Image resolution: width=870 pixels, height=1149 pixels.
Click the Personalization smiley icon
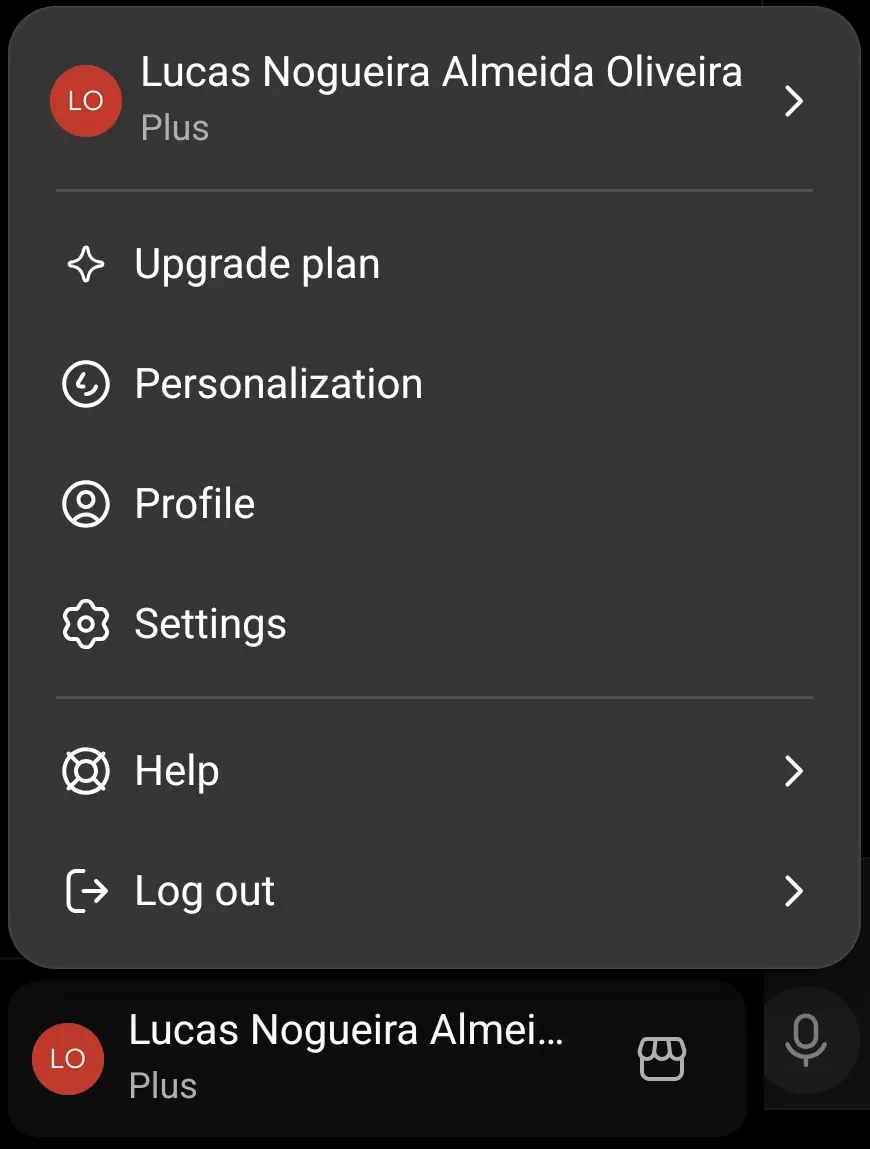tap(86, 384)
